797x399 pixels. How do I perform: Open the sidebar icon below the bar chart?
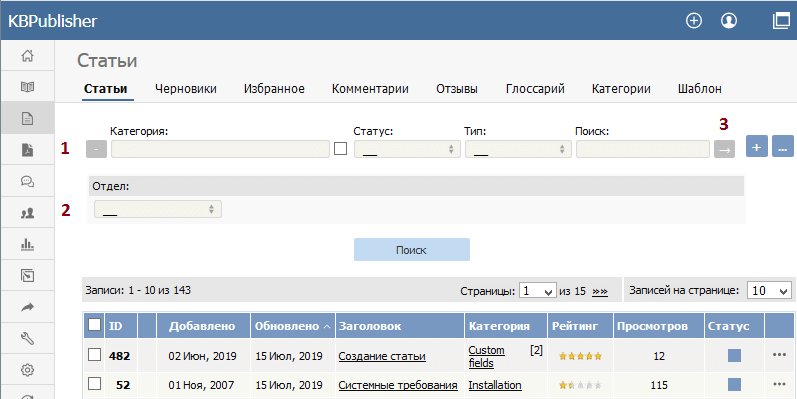[27, 276]
